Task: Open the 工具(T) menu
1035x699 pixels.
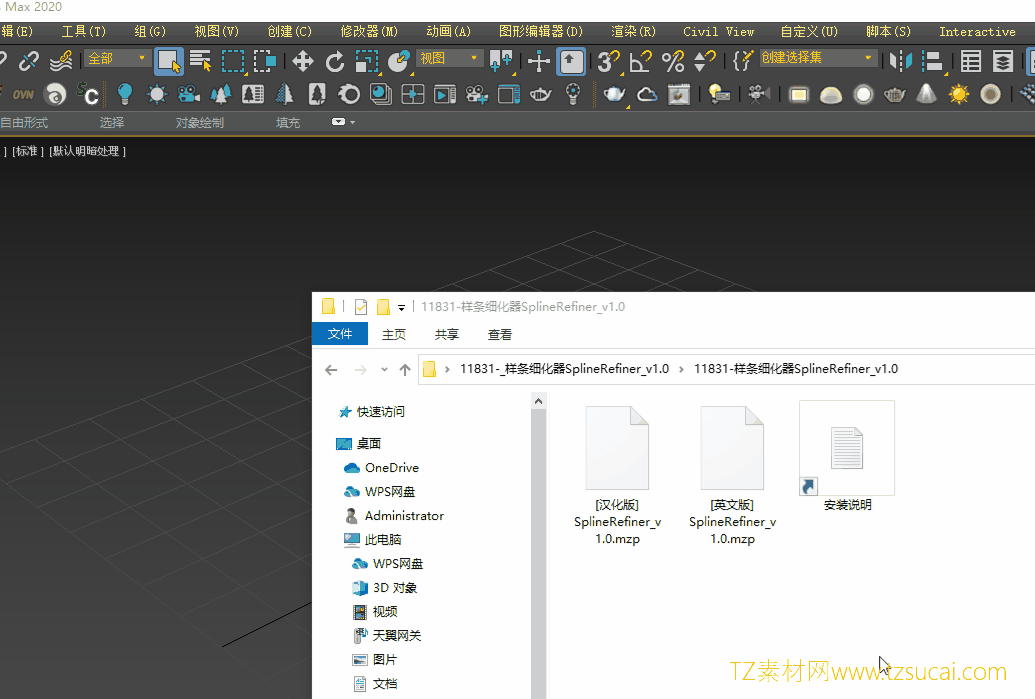Action: coord(84,31)
